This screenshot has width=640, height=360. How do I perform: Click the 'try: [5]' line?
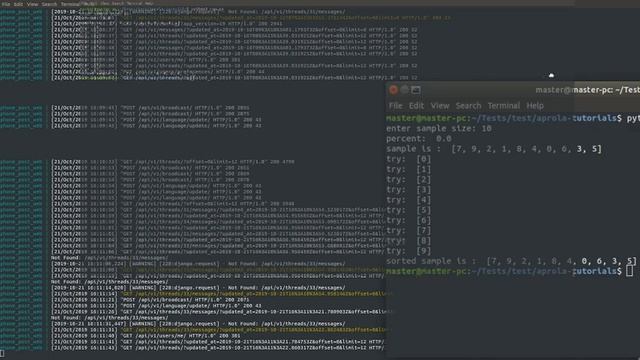[409, 210]
